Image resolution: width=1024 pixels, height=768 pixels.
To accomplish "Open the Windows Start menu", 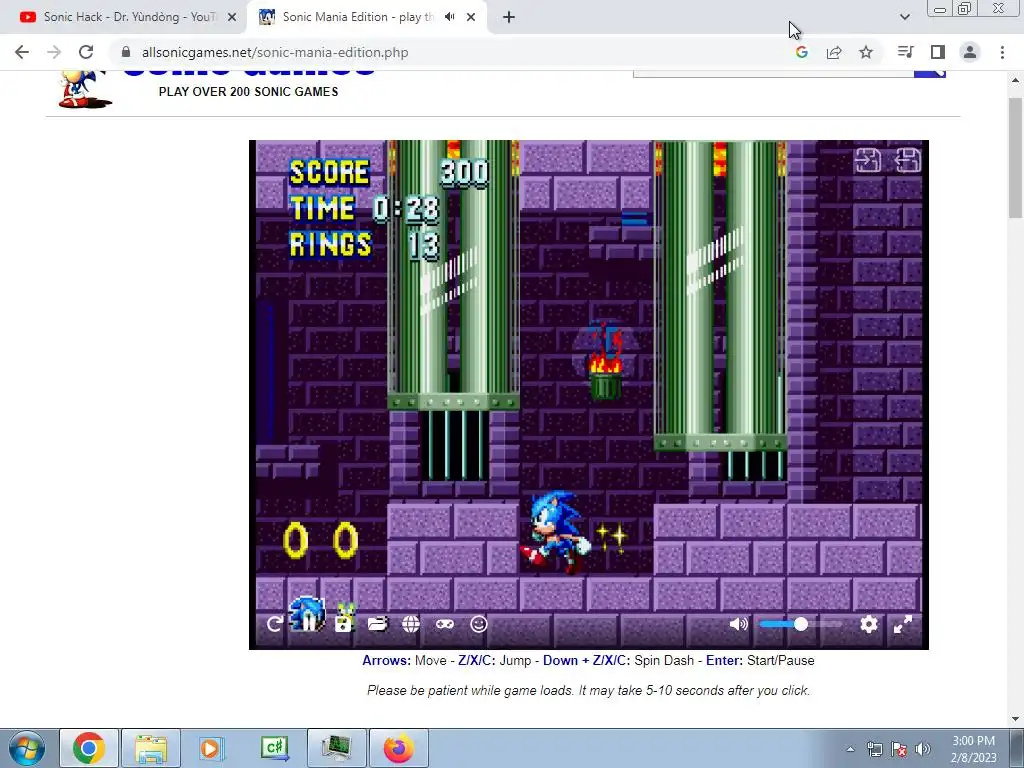I will coord(26,748).
